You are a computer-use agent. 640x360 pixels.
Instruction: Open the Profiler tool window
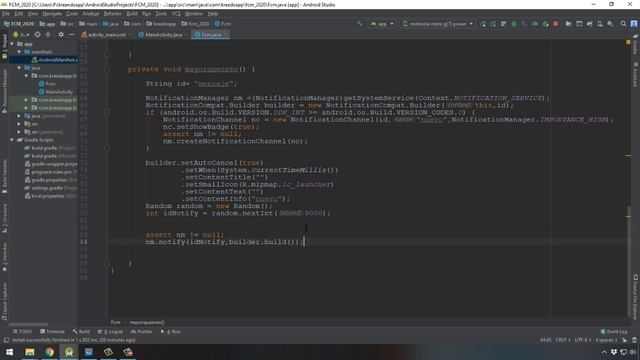point(141,332)
